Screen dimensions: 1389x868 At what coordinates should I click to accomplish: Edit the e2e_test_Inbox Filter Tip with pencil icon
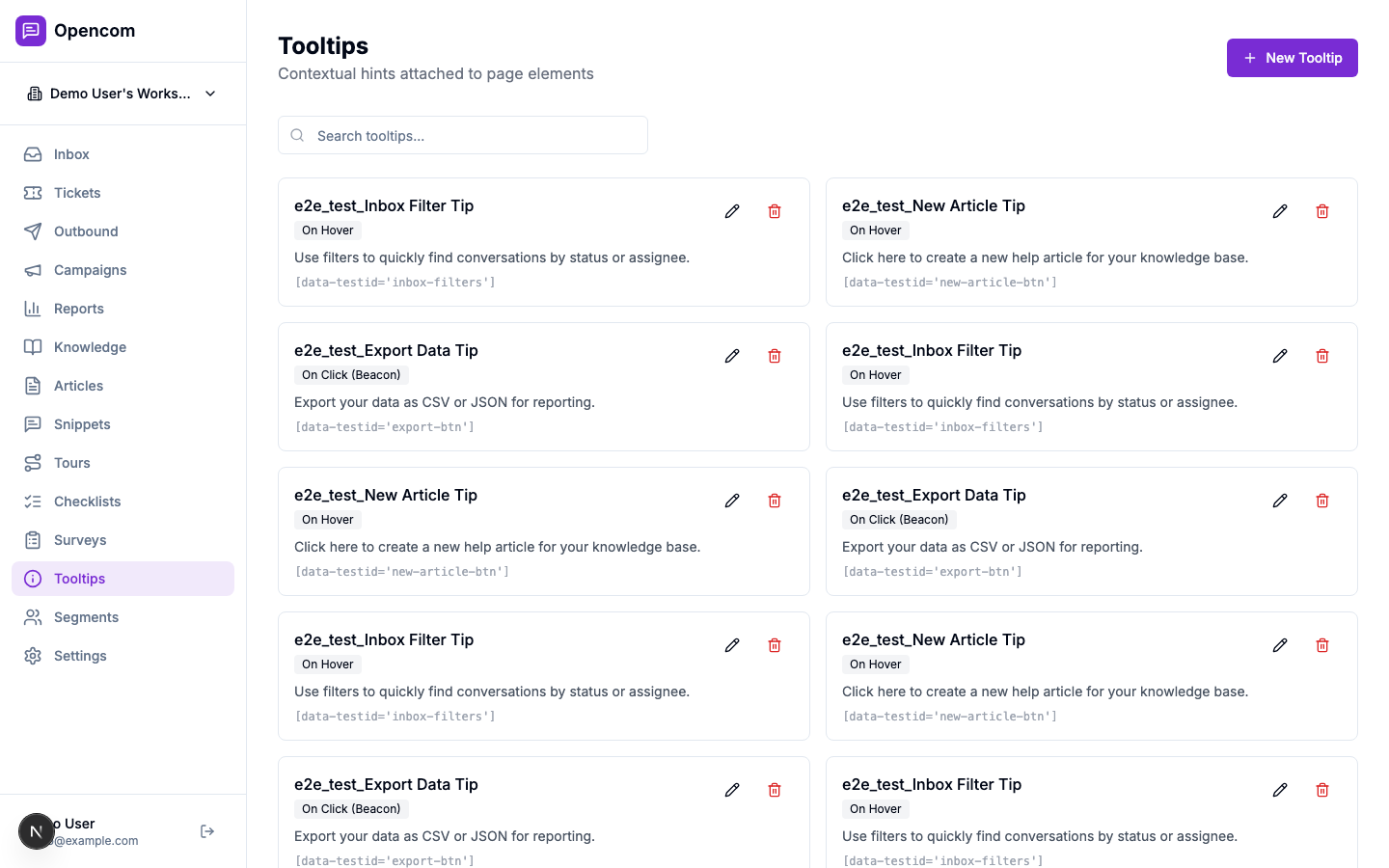[732, 210]
